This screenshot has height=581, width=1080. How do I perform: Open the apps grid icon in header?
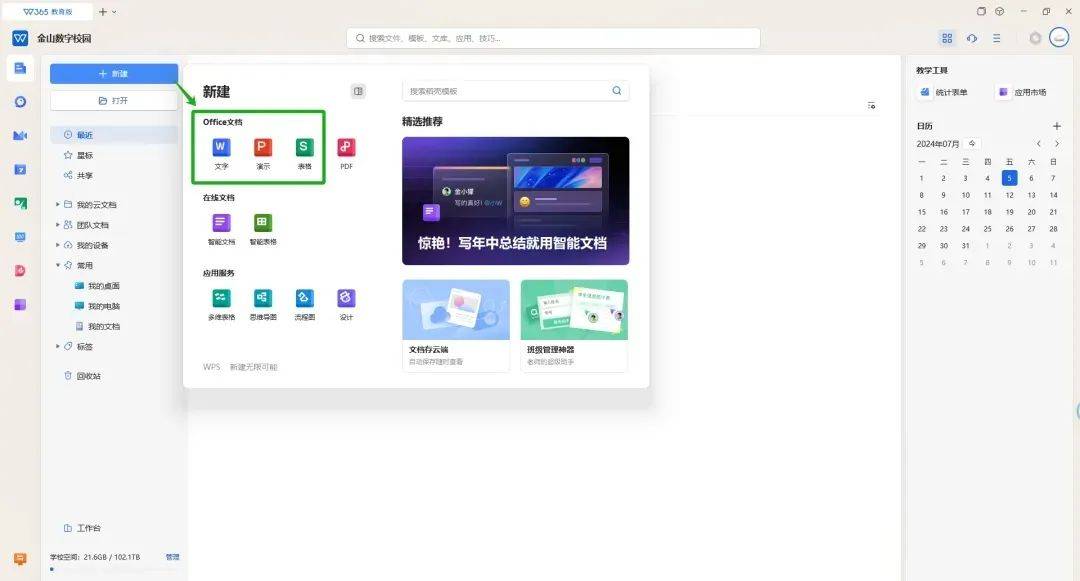point(947,38)
